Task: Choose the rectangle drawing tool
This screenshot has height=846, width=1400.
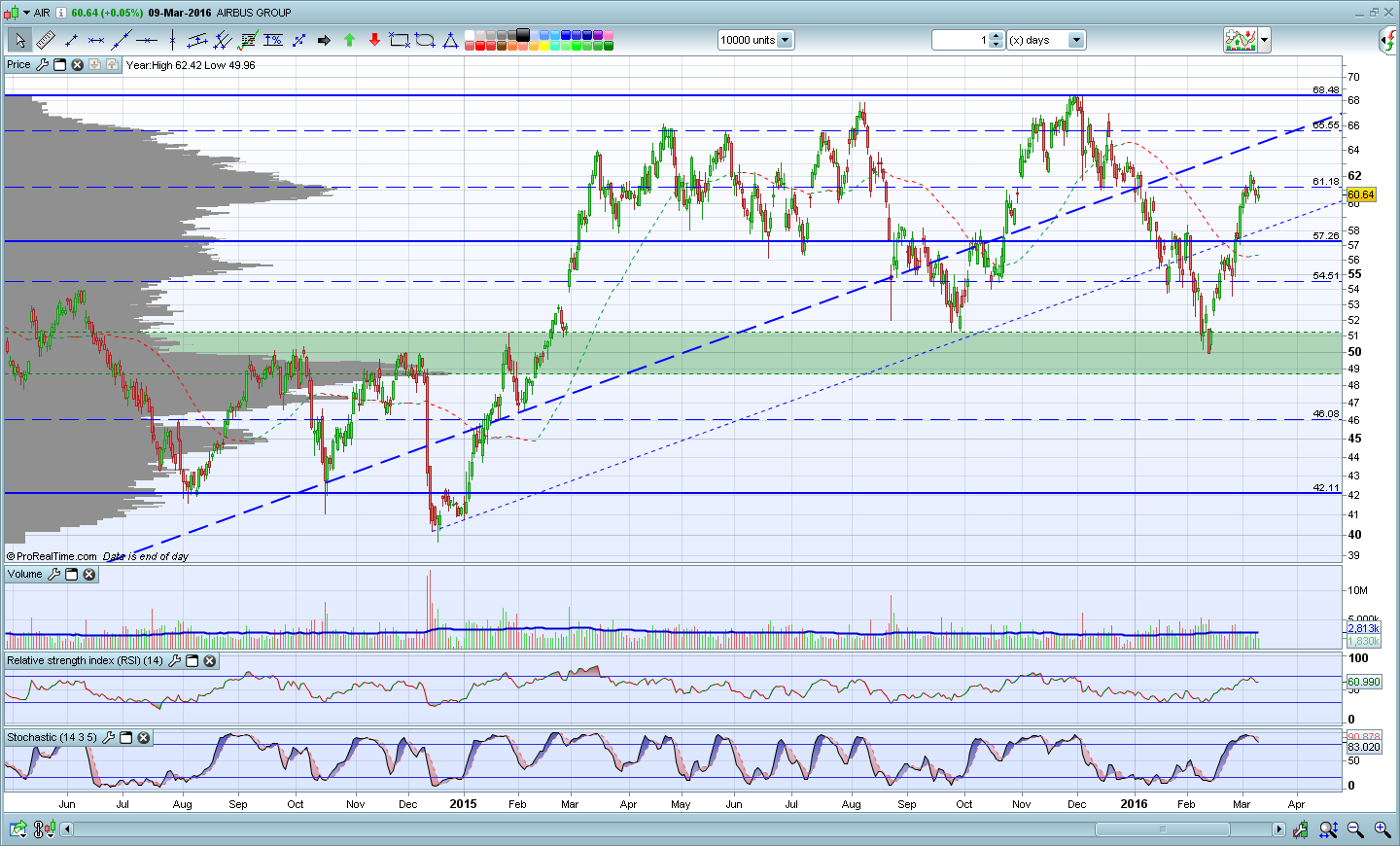Action: click(x=399, y=40)
